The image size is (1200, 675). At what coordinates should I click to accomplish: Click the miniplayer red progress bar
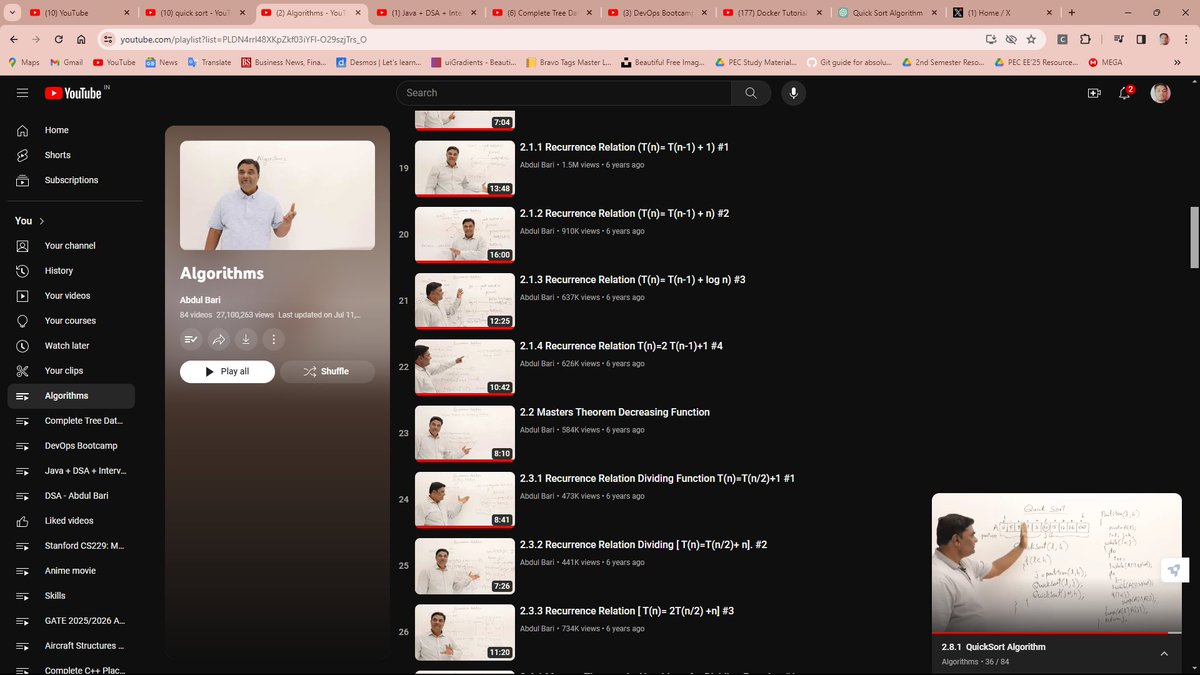(1056, 633)
